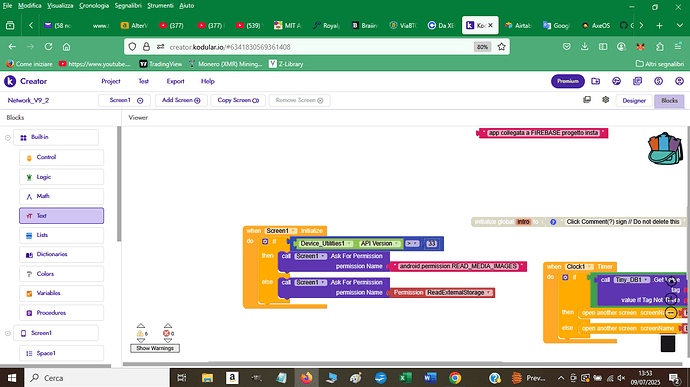The height and width of the screenshot is (387, 690).
Task: Switch to the Designer view
Action: click(634, 101)
